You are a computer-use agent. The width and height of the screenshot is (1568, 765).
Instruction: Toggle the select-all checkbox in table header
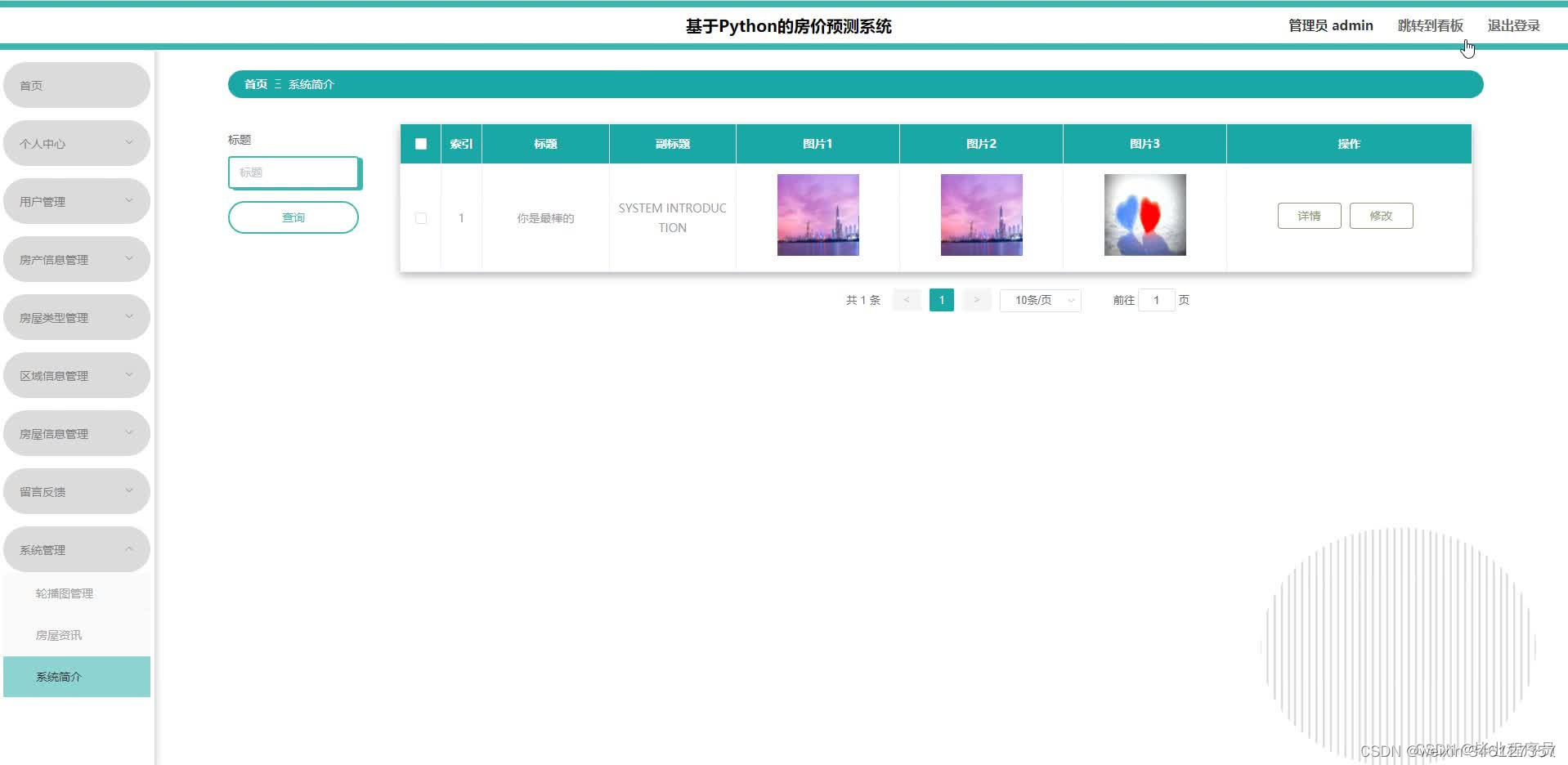420,143
